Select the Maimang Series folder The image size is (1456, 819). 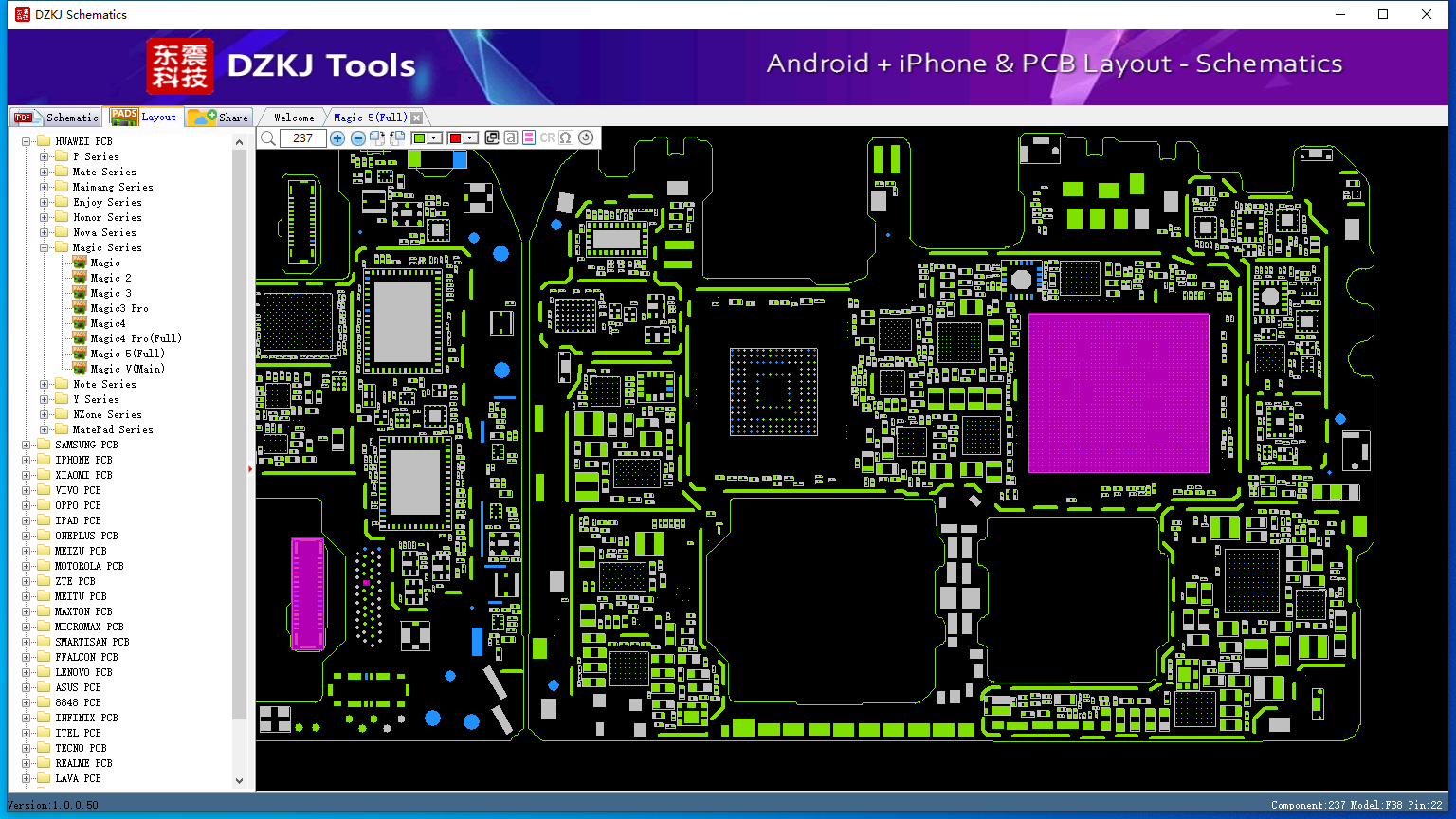click(x=113, y=187)
